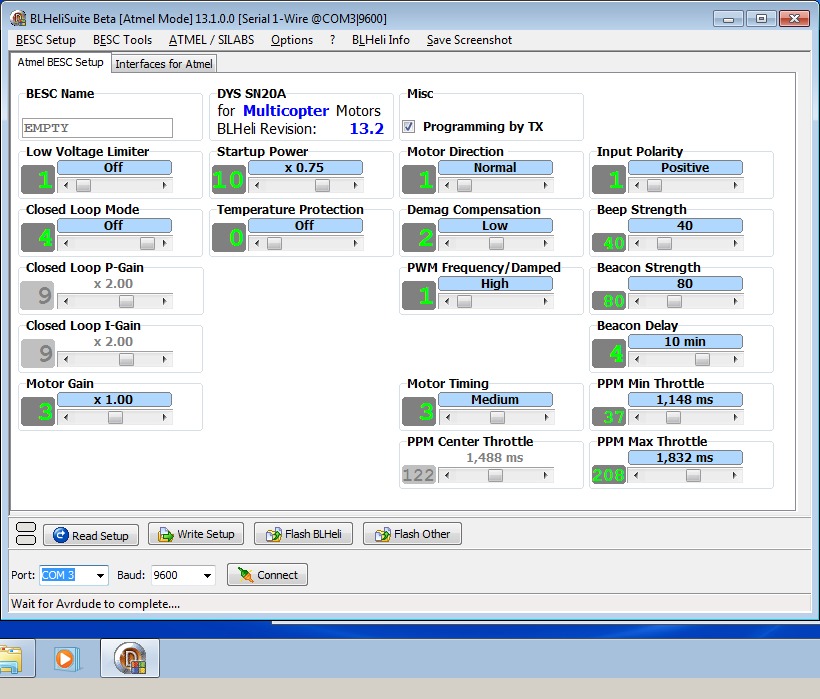Click the Motor Timing slider thumb

tap(497, 417)
